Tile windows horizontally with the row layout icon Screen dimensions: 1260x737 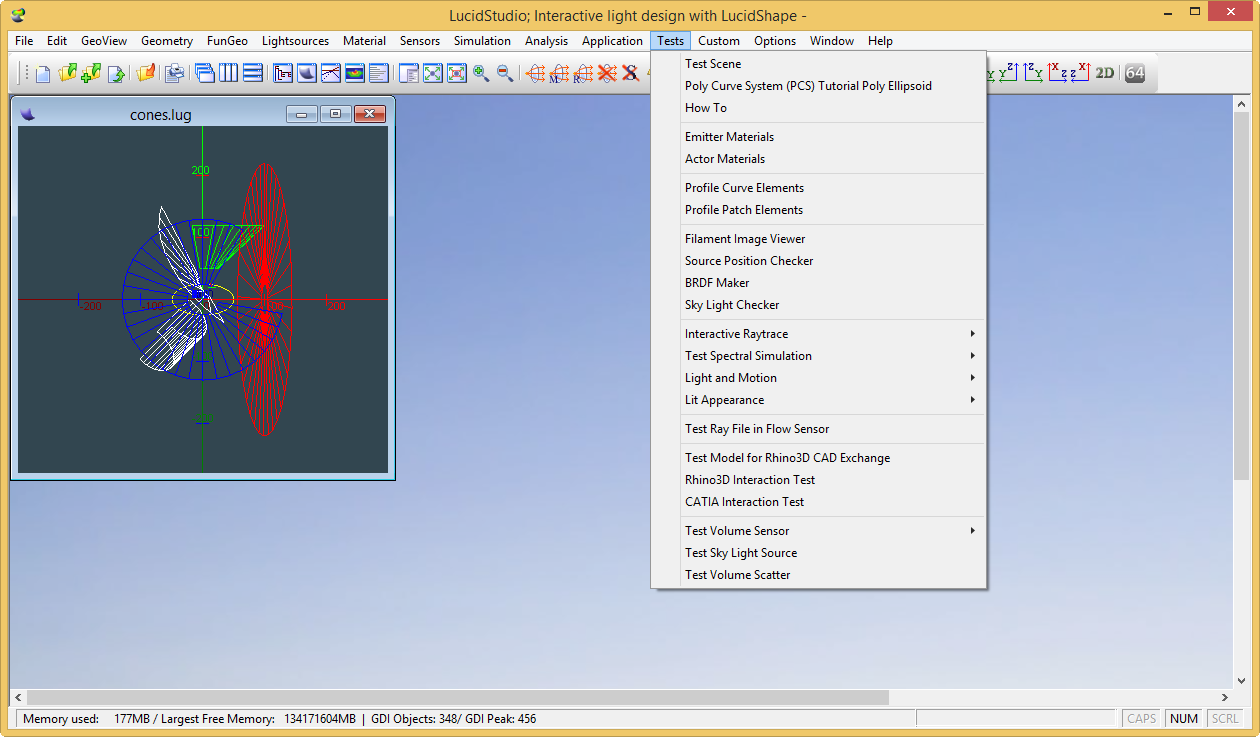pyautogui.click(x=253, y=73)
